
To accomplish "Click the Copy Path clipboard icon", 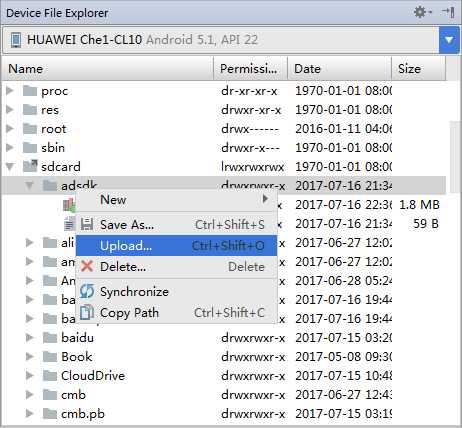I will pyautogui.click(x=87, y=313).
